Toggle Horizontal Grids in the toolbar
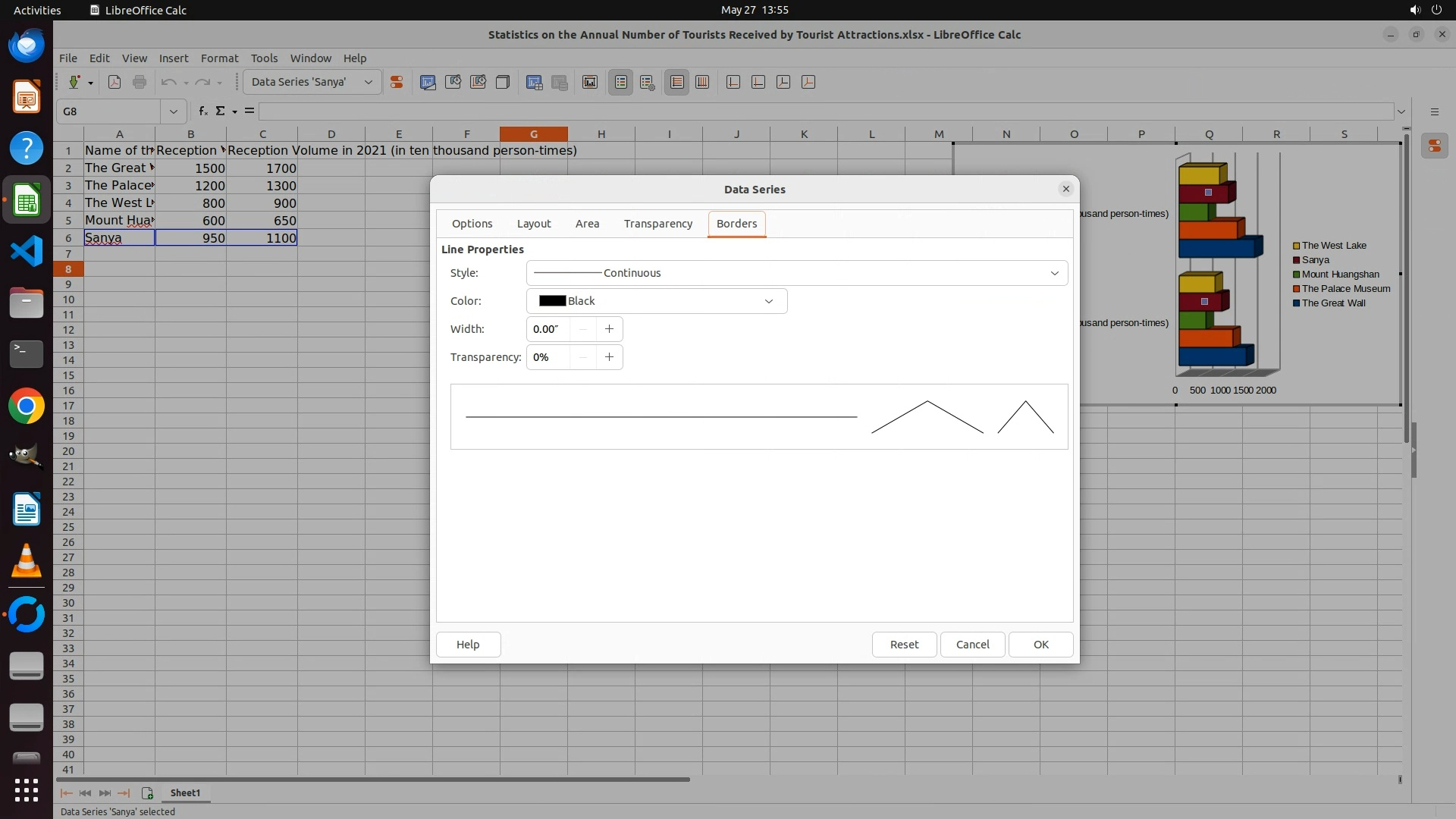Viewport: 1456px width, 819px height. pos(677,83)
